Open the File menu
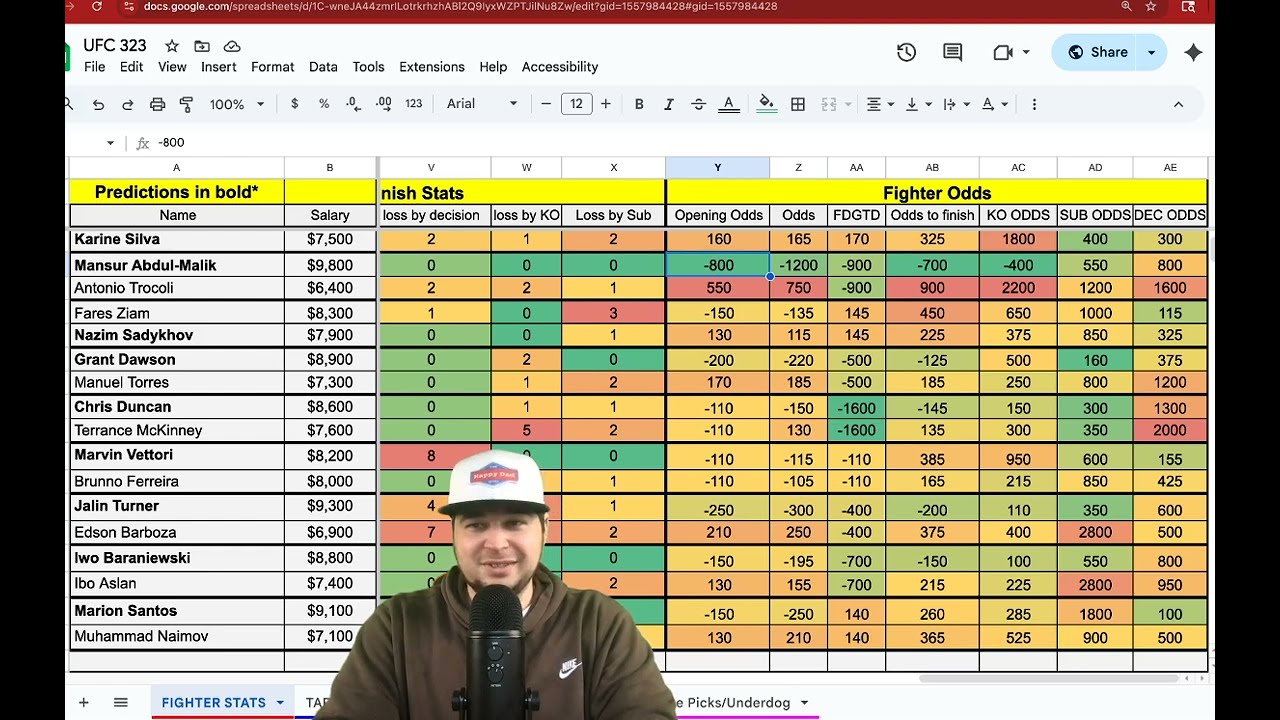 click(x=95, y=67)
